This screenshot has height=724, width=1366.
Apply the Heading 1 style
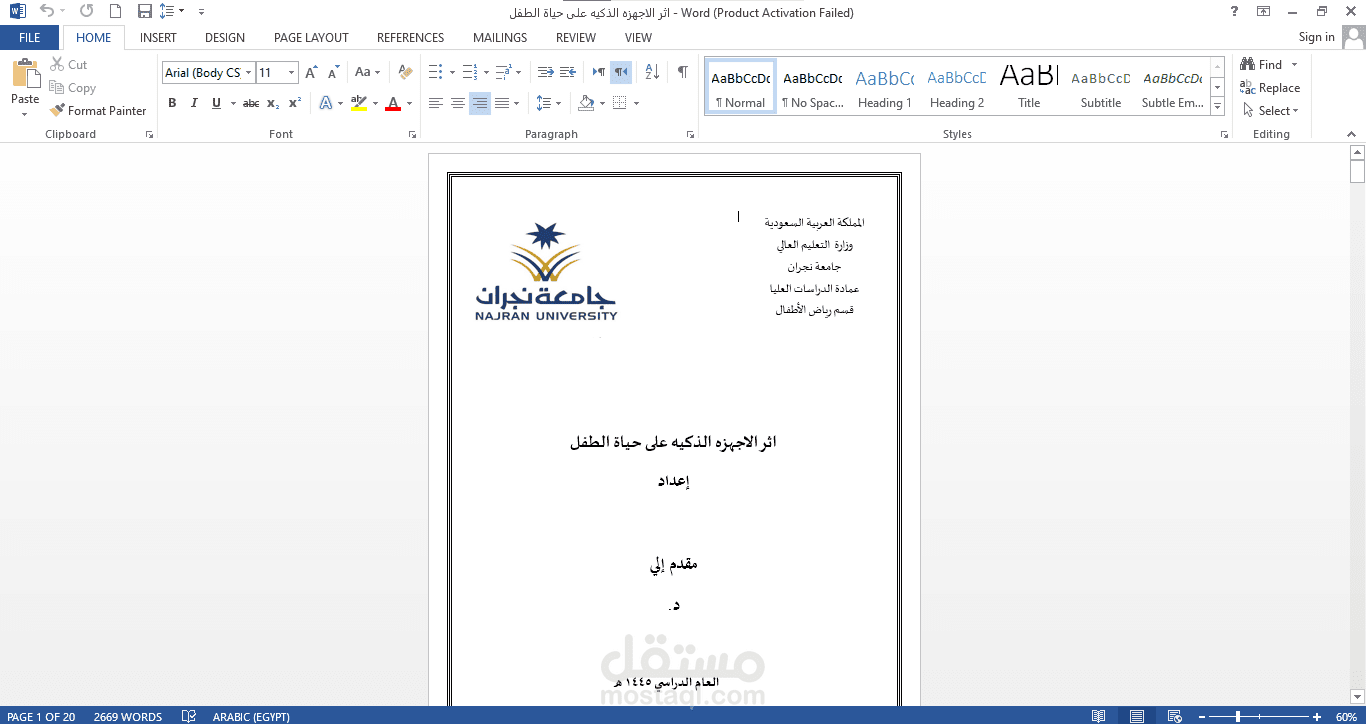coord(885,88)
